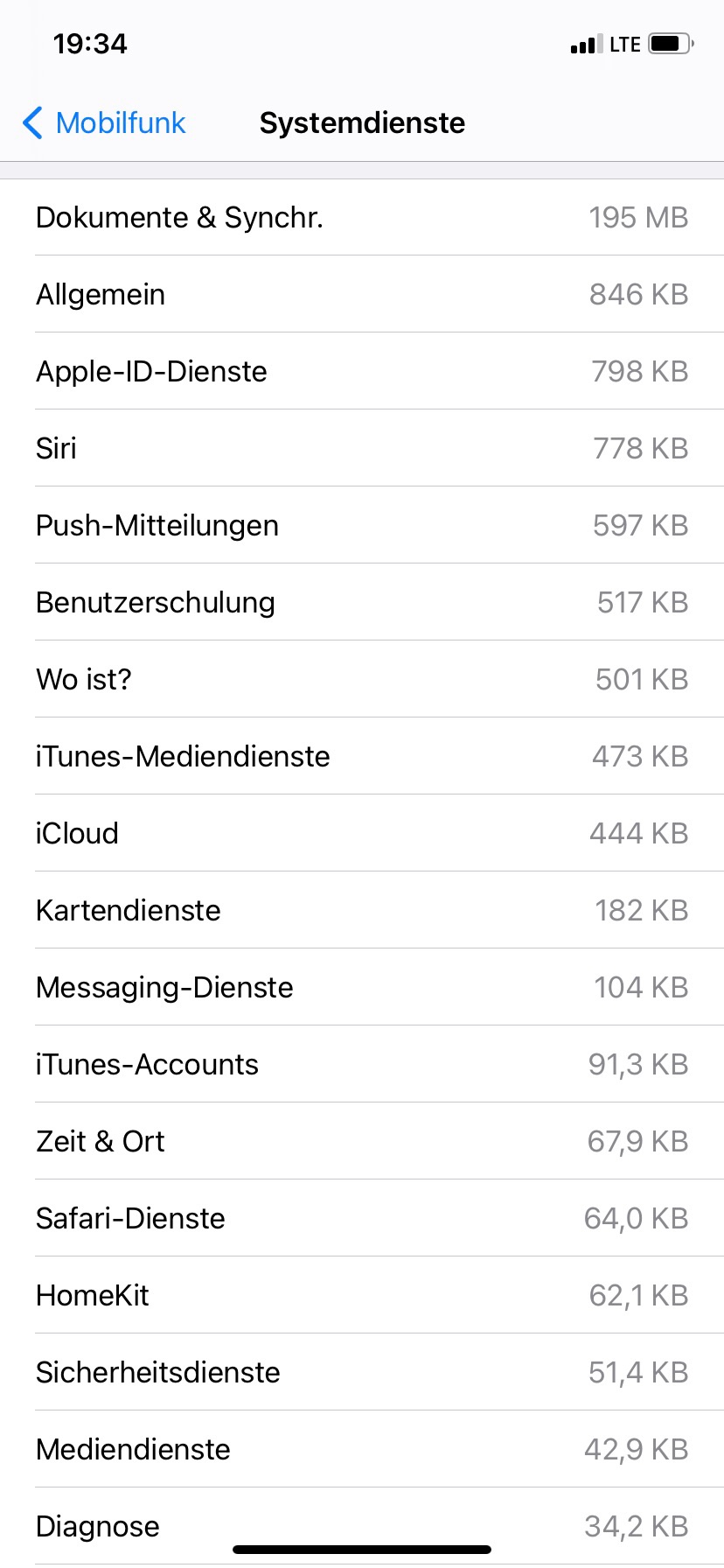Tap the Benutzerschulung row

[362, 602]
